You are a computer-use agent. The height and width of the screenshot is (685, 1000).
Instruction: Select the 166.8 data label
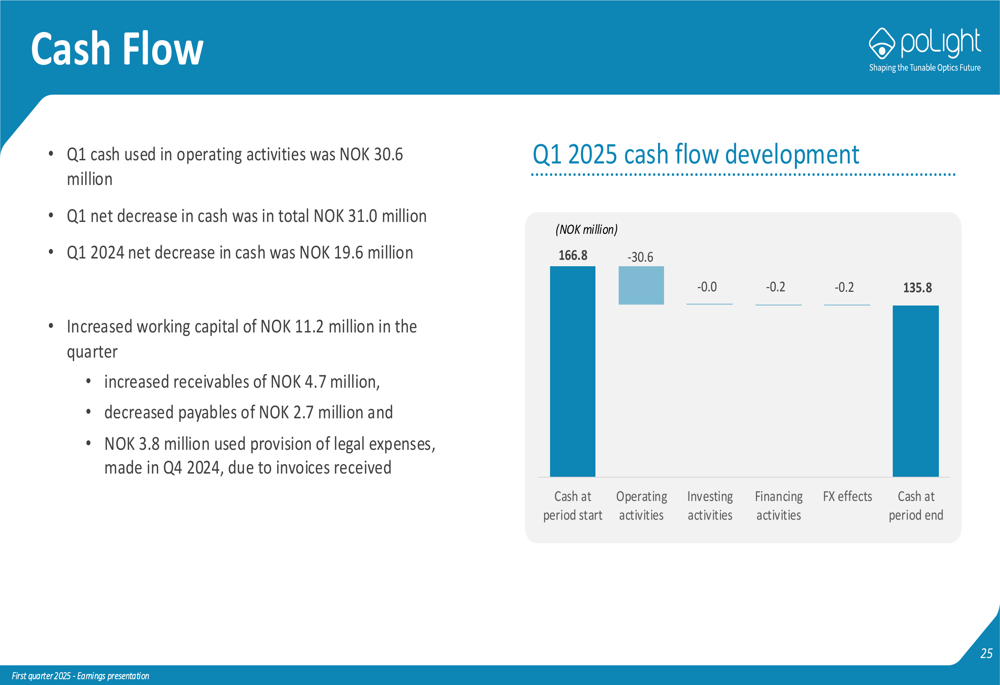pyautogui.click(x=573, y=256)
